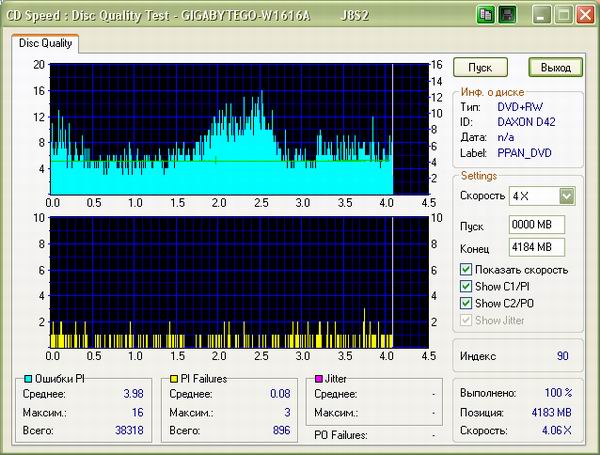Click the grayed Show Jitter checkbox

466,320
